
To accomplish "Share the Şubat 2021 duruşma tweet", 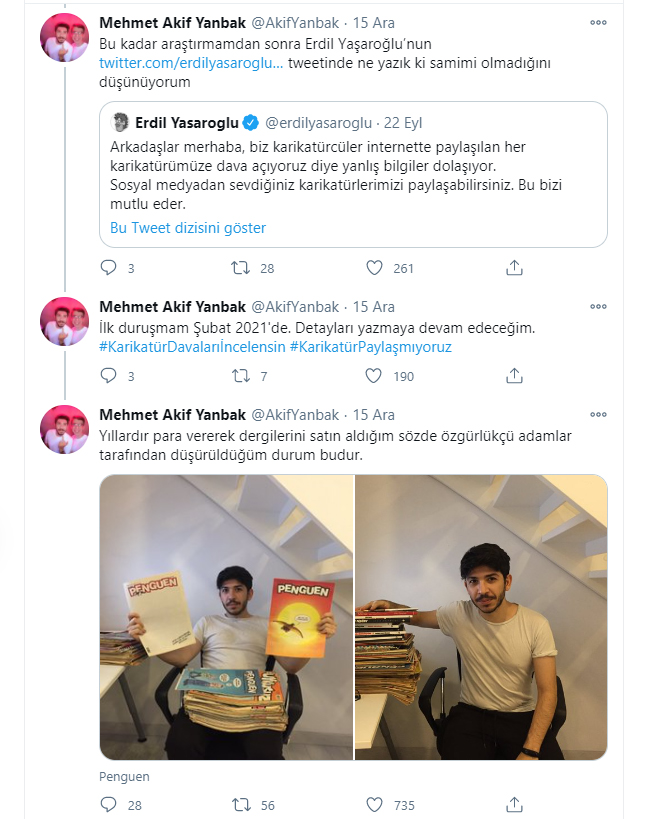I will coord(514,376).
